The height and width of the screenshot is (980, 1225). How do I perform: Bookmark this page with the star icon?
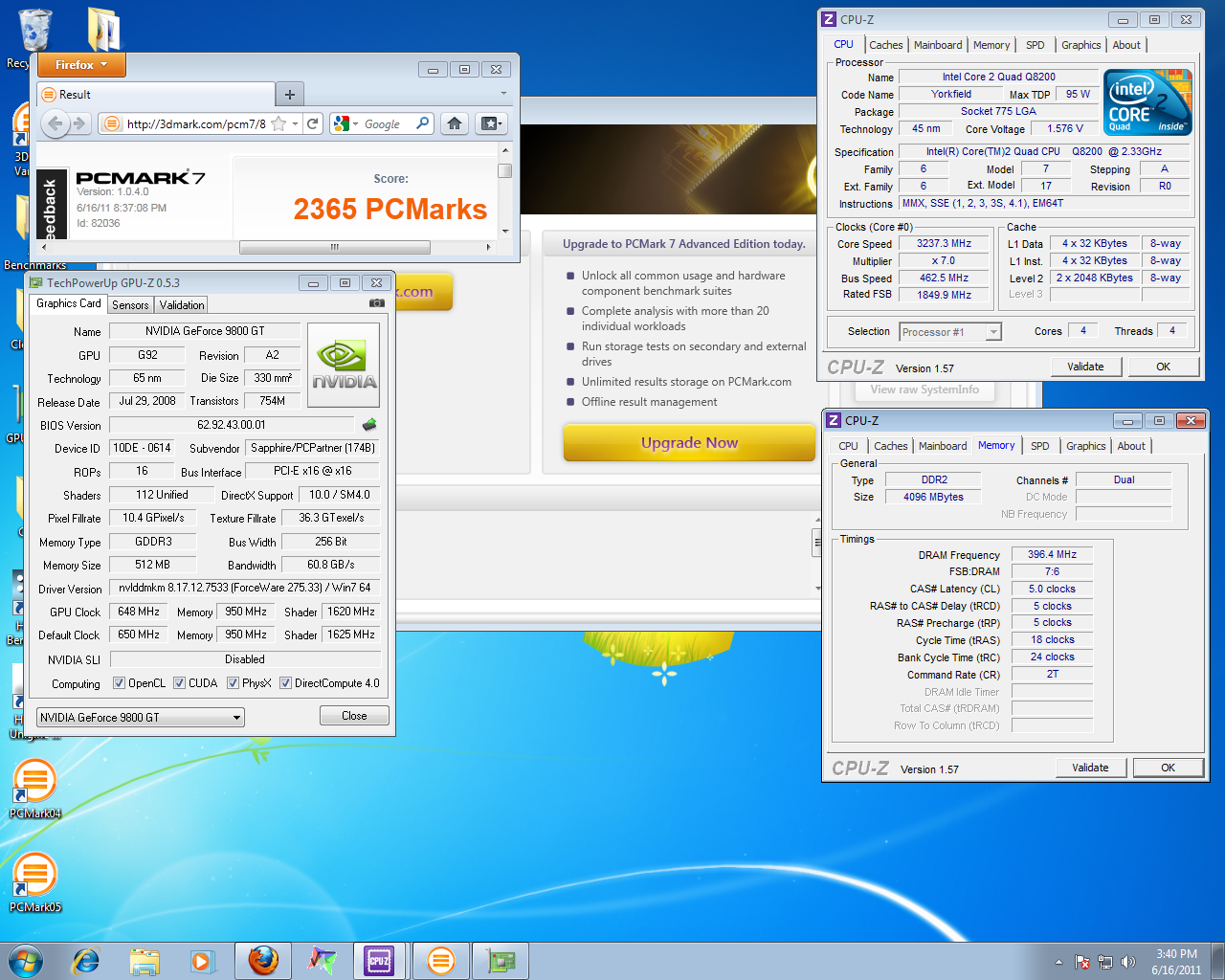pos(278,123)
